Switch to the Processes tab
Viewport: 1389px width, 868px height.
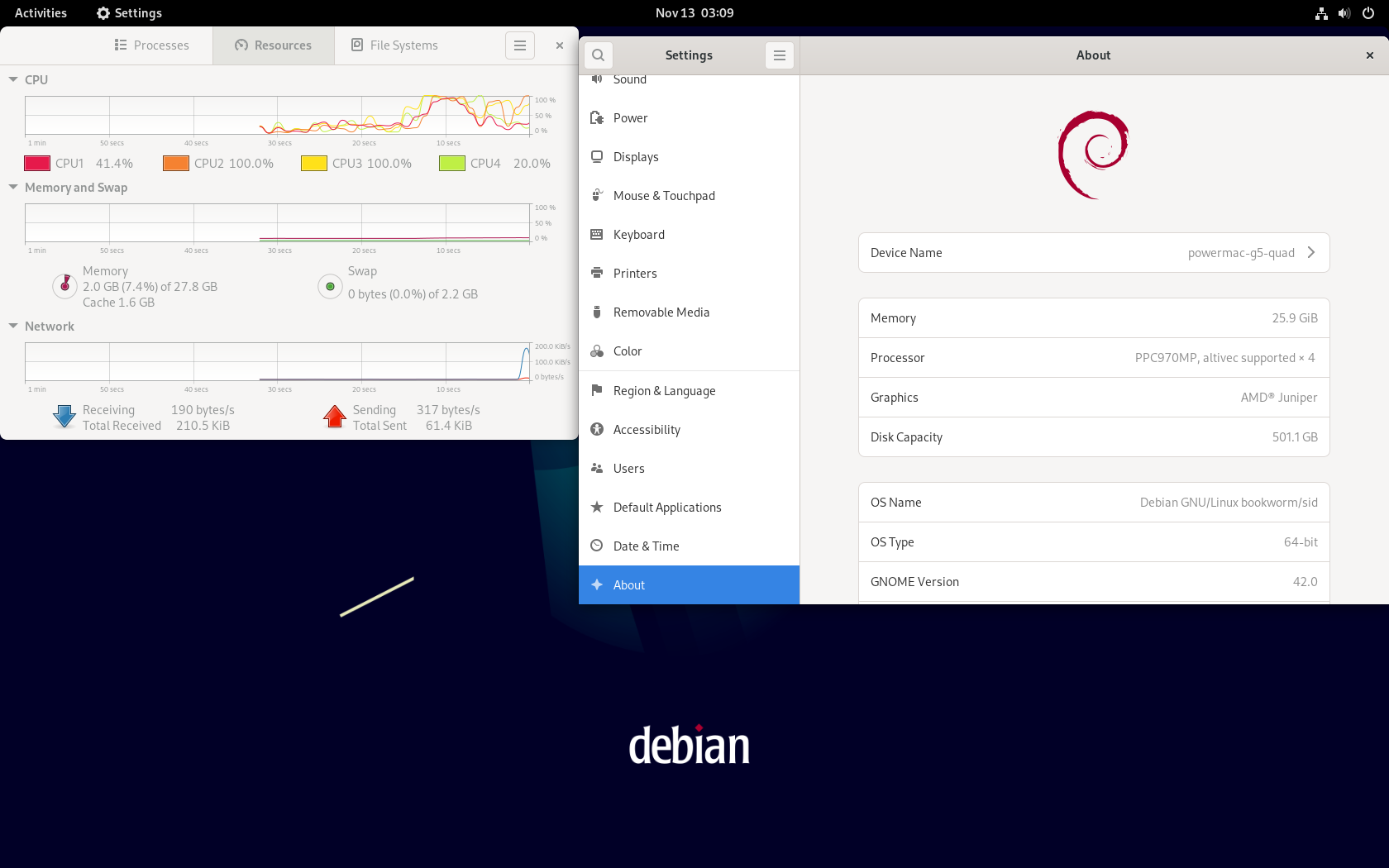click(x=151, y=45)
